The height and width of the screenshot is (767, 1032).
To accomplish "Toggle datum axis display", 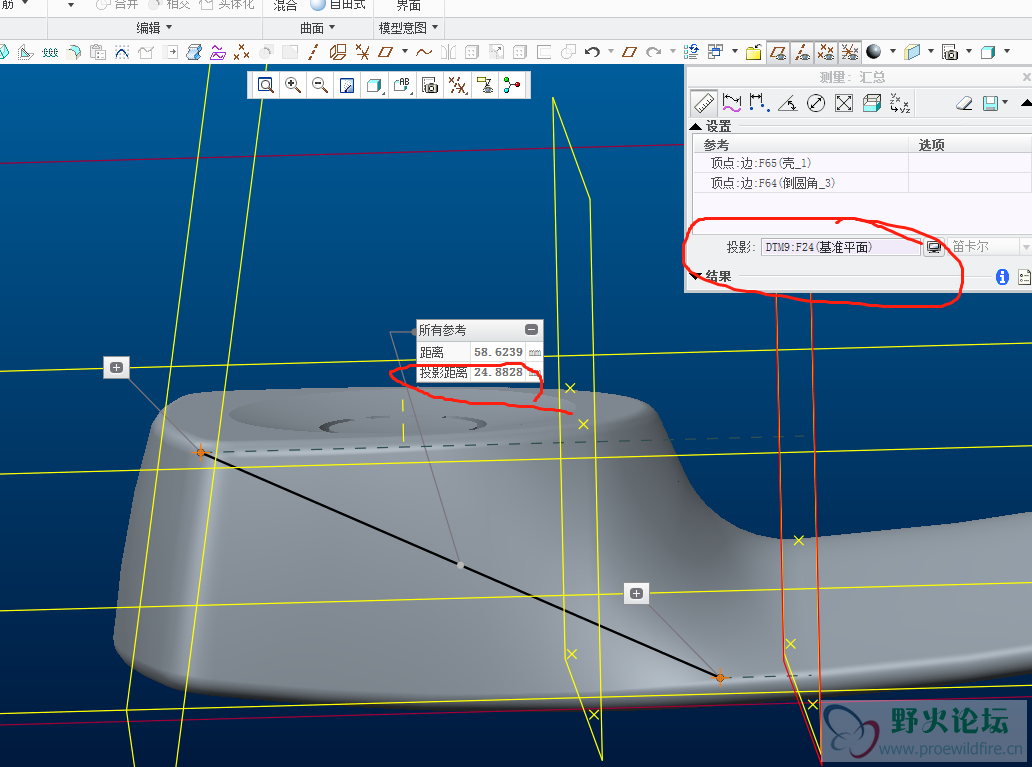I will 802,52.
